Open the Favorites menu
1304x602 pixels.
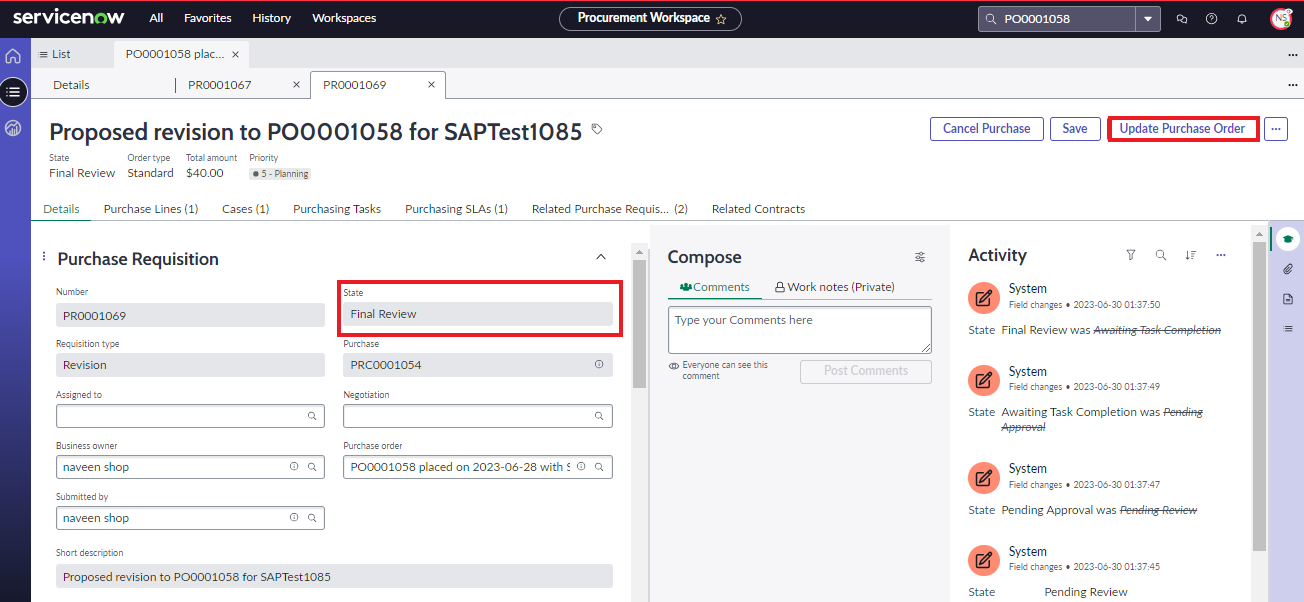tap(208, 18)
